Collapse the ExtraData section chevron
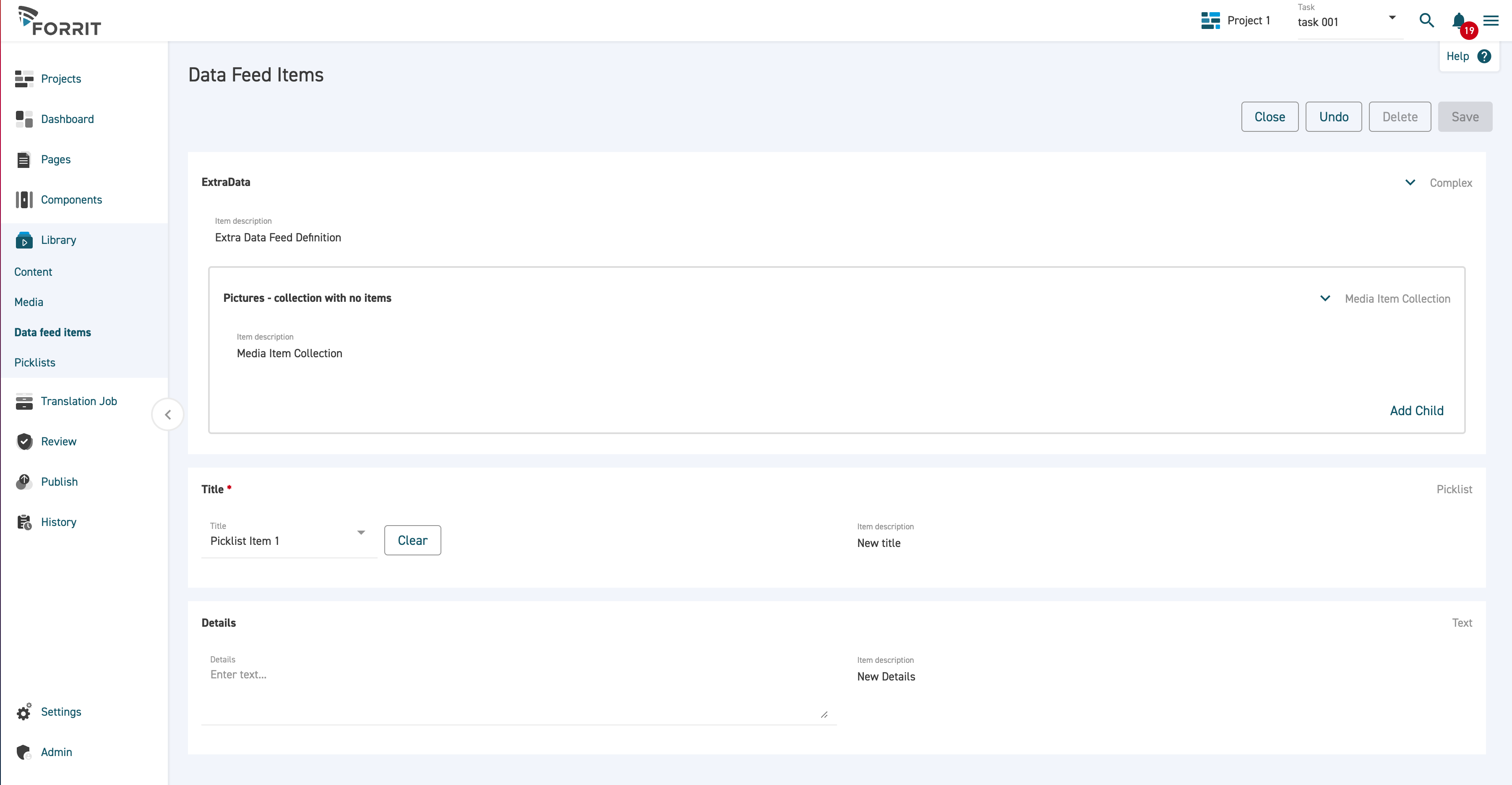Screen dimensions: 1512x785 1410,183
